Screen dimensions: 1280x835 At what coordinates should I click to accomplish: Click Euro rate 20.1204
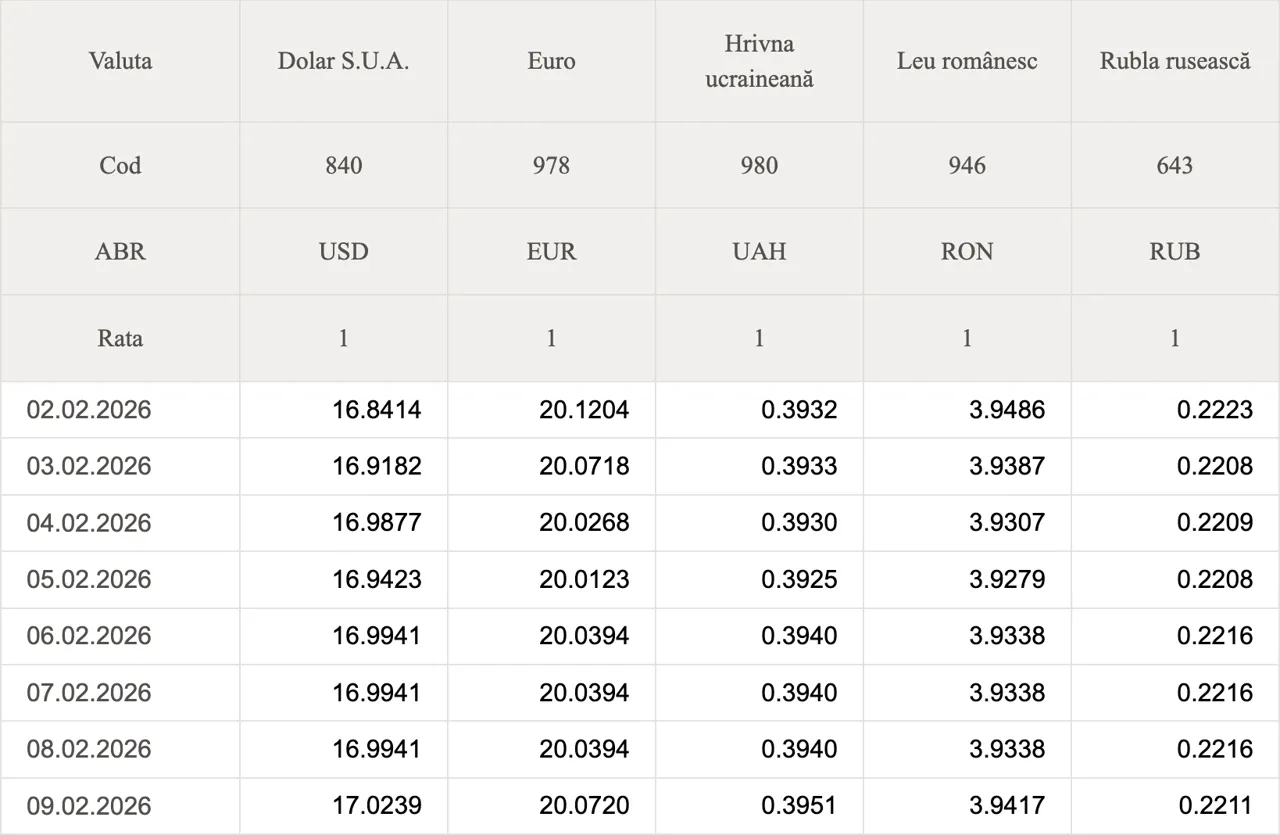point(584,410)
